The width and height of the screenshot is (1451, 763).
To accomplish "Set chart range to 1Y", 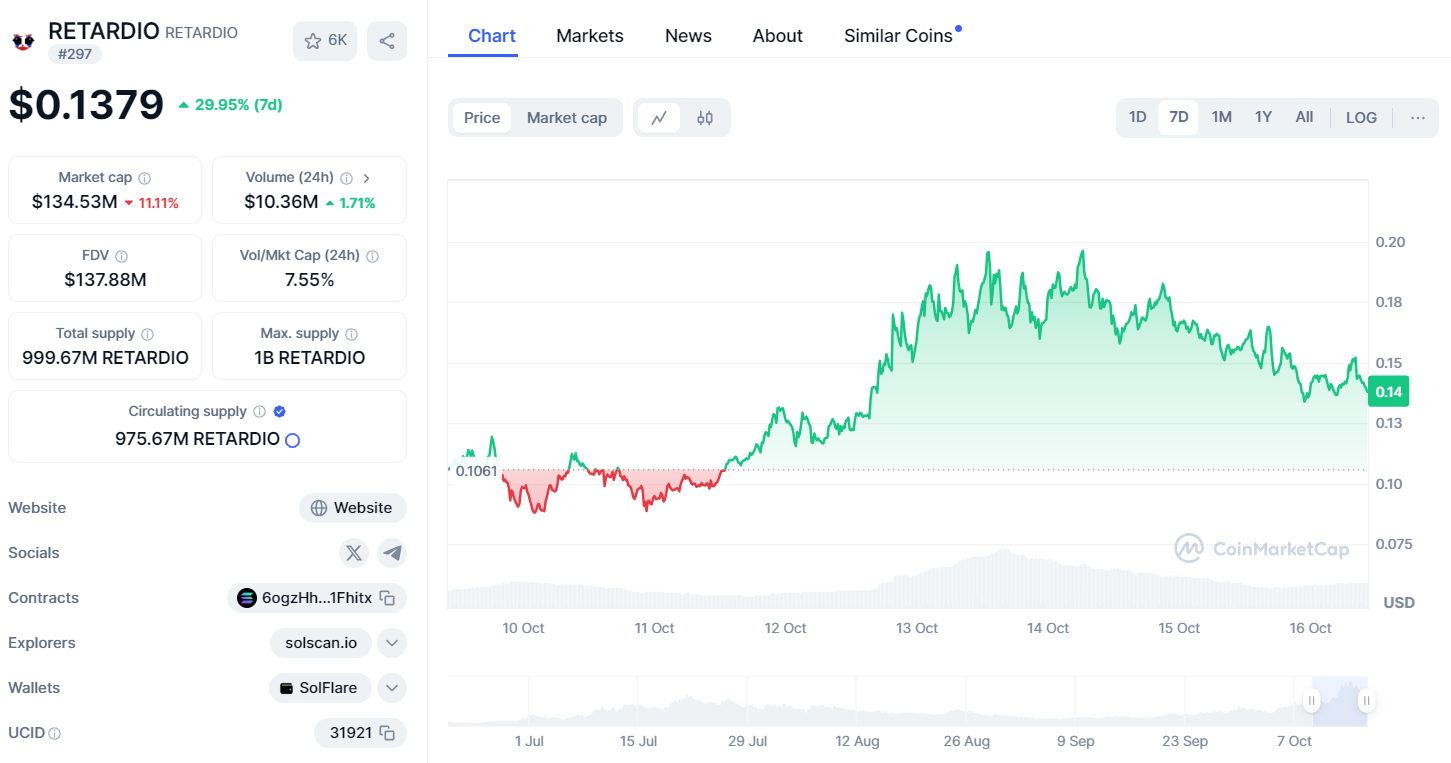I will pyautogui.click(x=1263, y=117).
